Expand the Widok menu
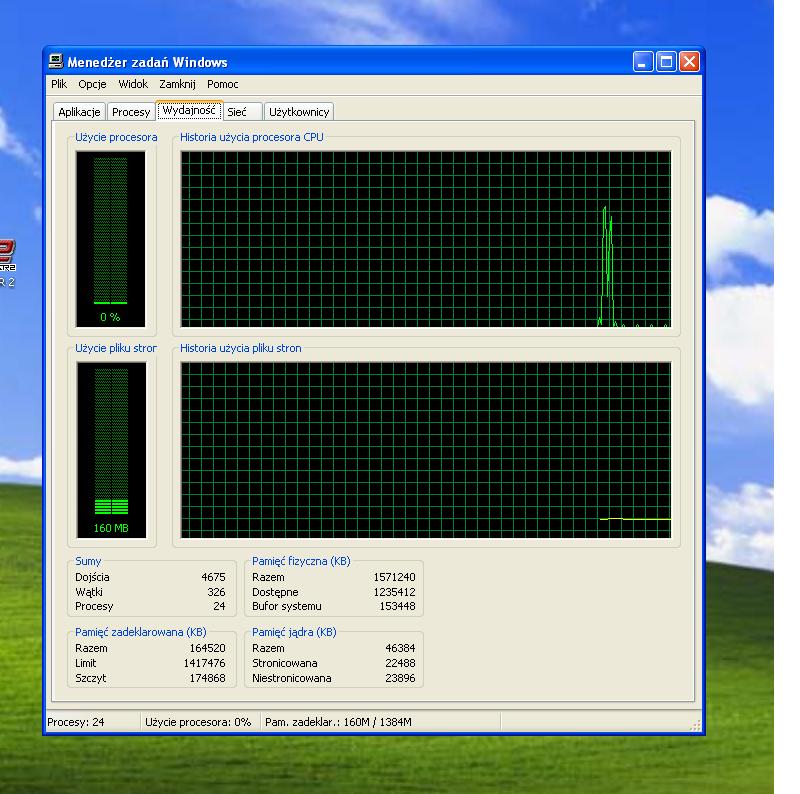This screenshot has height=794, width=800. (132, 85)
